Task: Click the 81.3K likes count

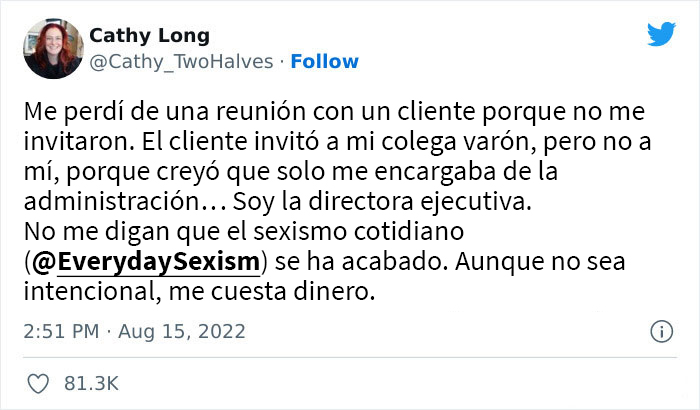Action: pyautogui.click(x=92, y=383)
